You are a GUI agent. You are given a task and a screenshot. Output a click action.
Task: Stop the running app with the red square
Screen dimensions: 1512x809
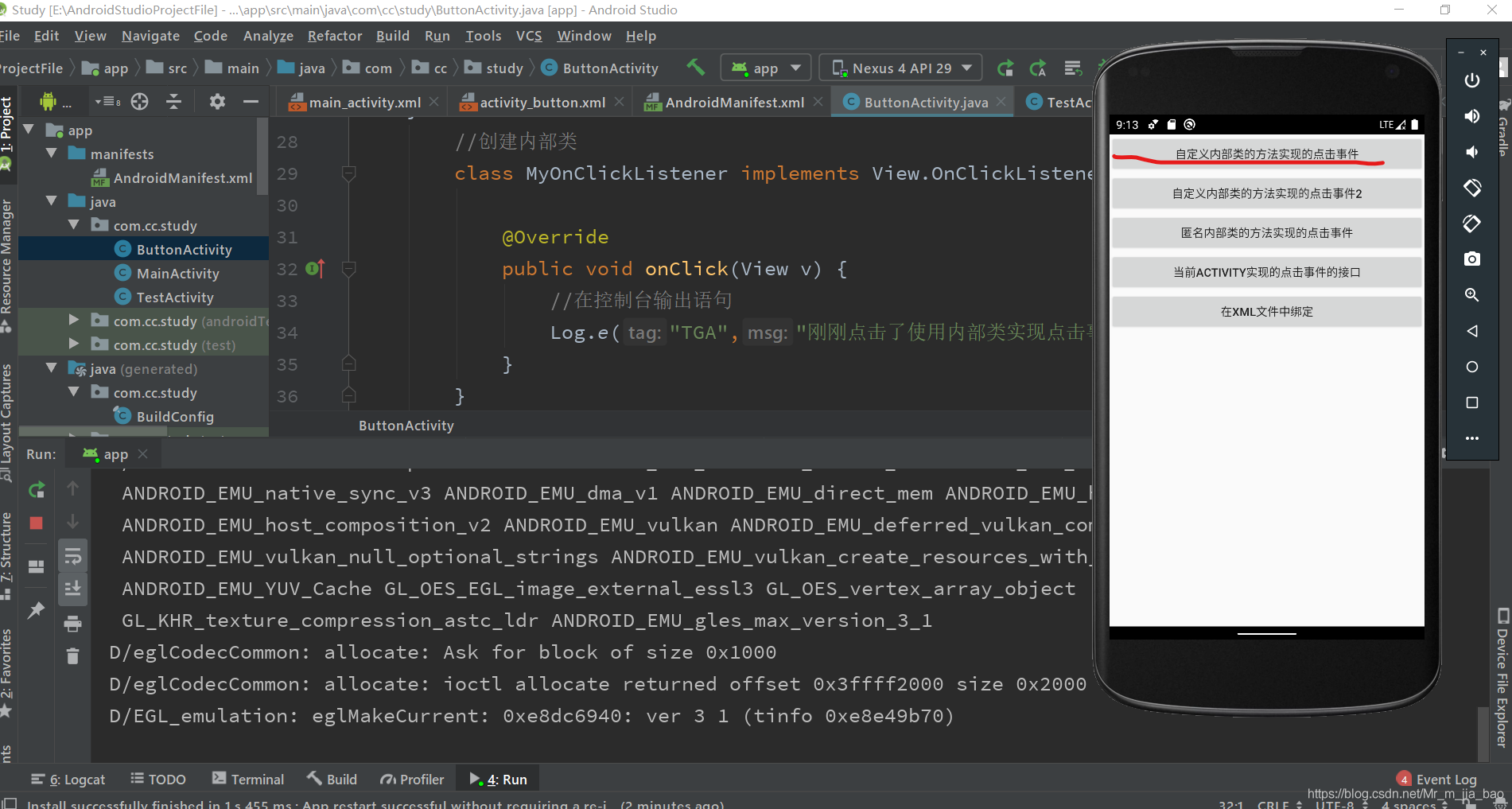37,523
